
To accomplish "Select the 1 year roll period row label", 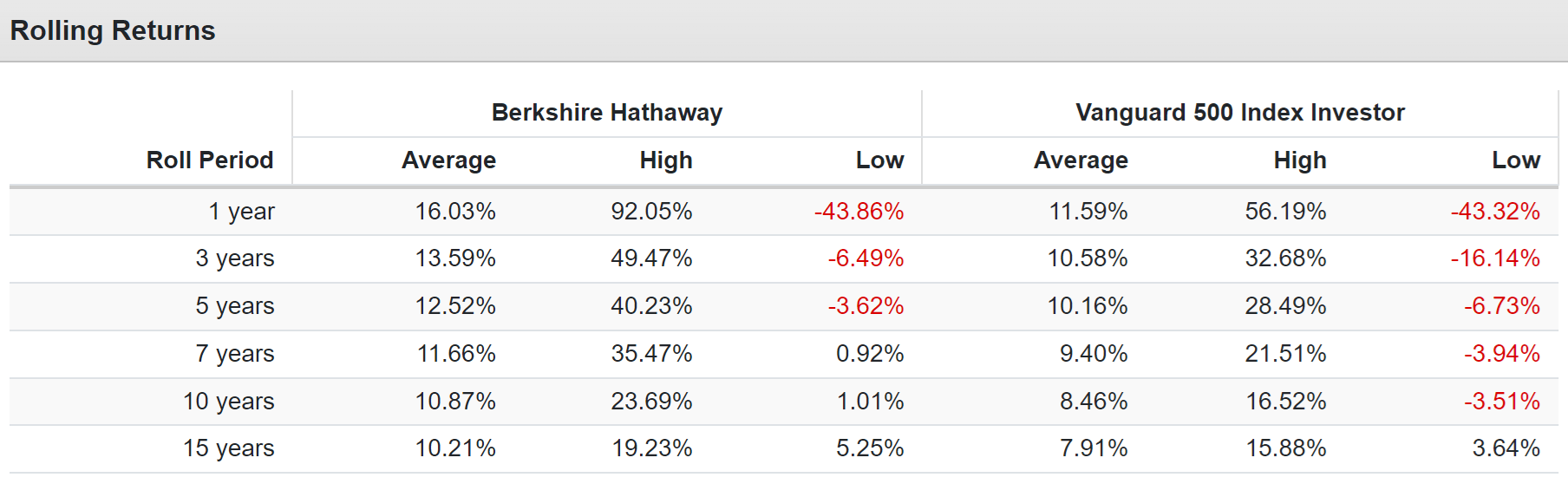I will pyautogui.click(x=241, y=212).
